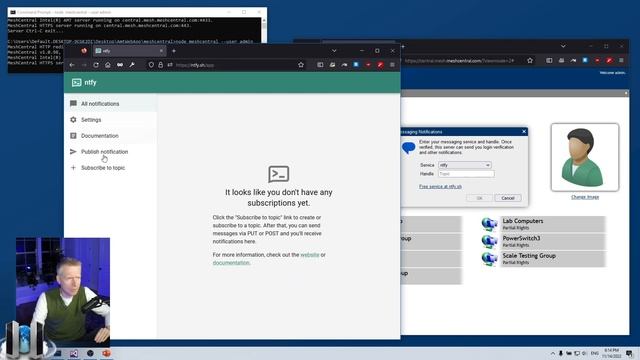Open the taskbar clock and date

point(611,353)
